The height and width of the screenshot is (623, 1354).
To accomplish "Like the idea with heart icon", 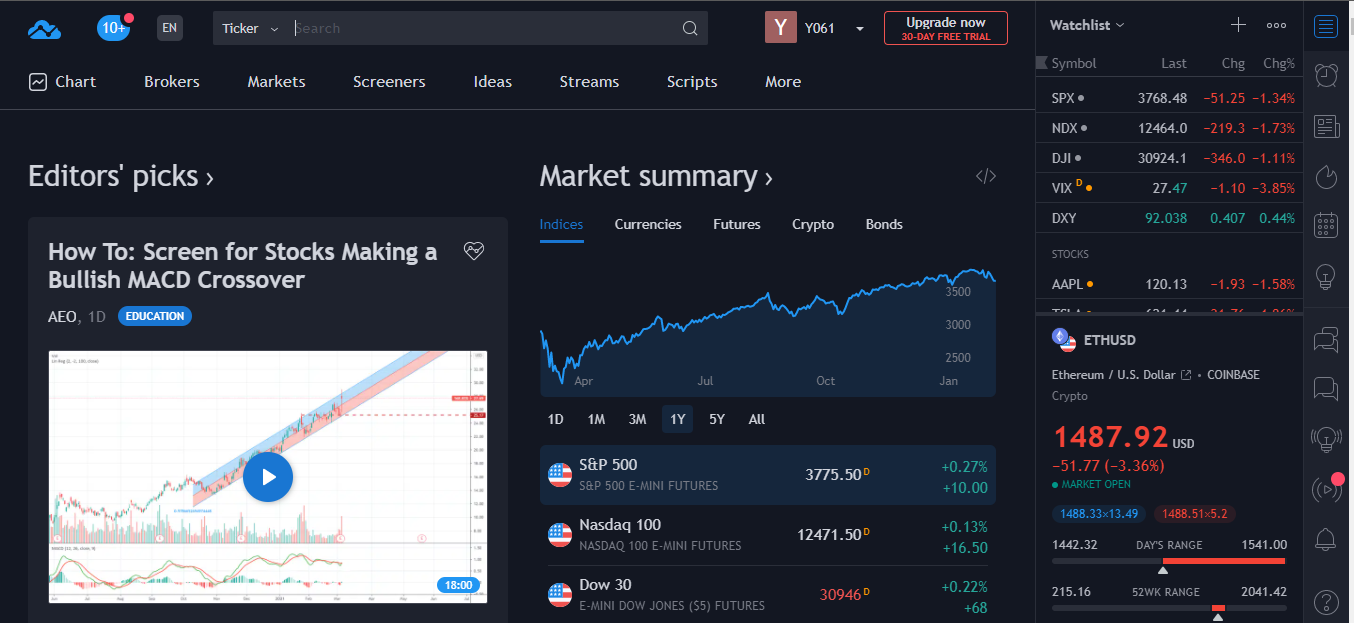I will click(x=474, y=251).
